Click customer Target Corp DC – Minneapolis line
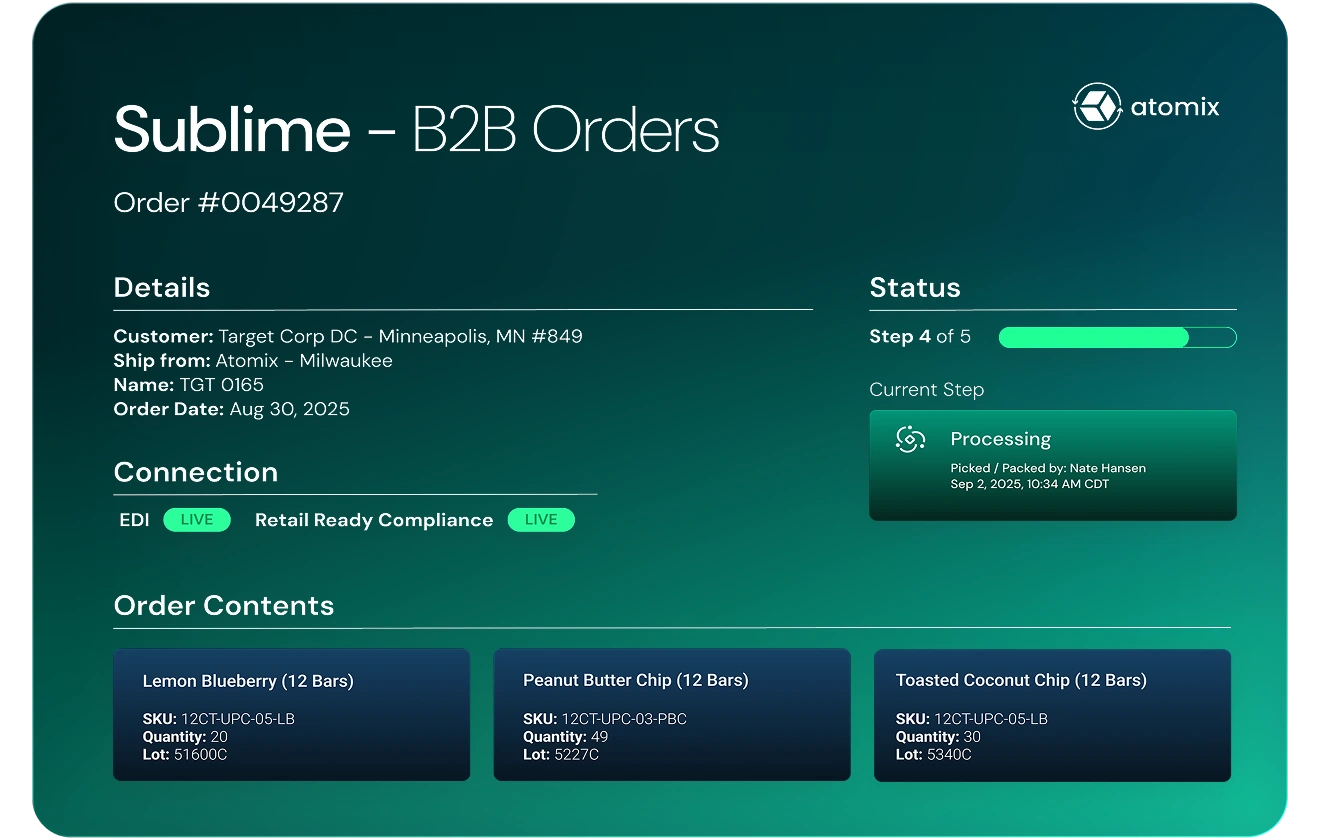Viewport: 1320px width, 840px height. coord(348,336)
